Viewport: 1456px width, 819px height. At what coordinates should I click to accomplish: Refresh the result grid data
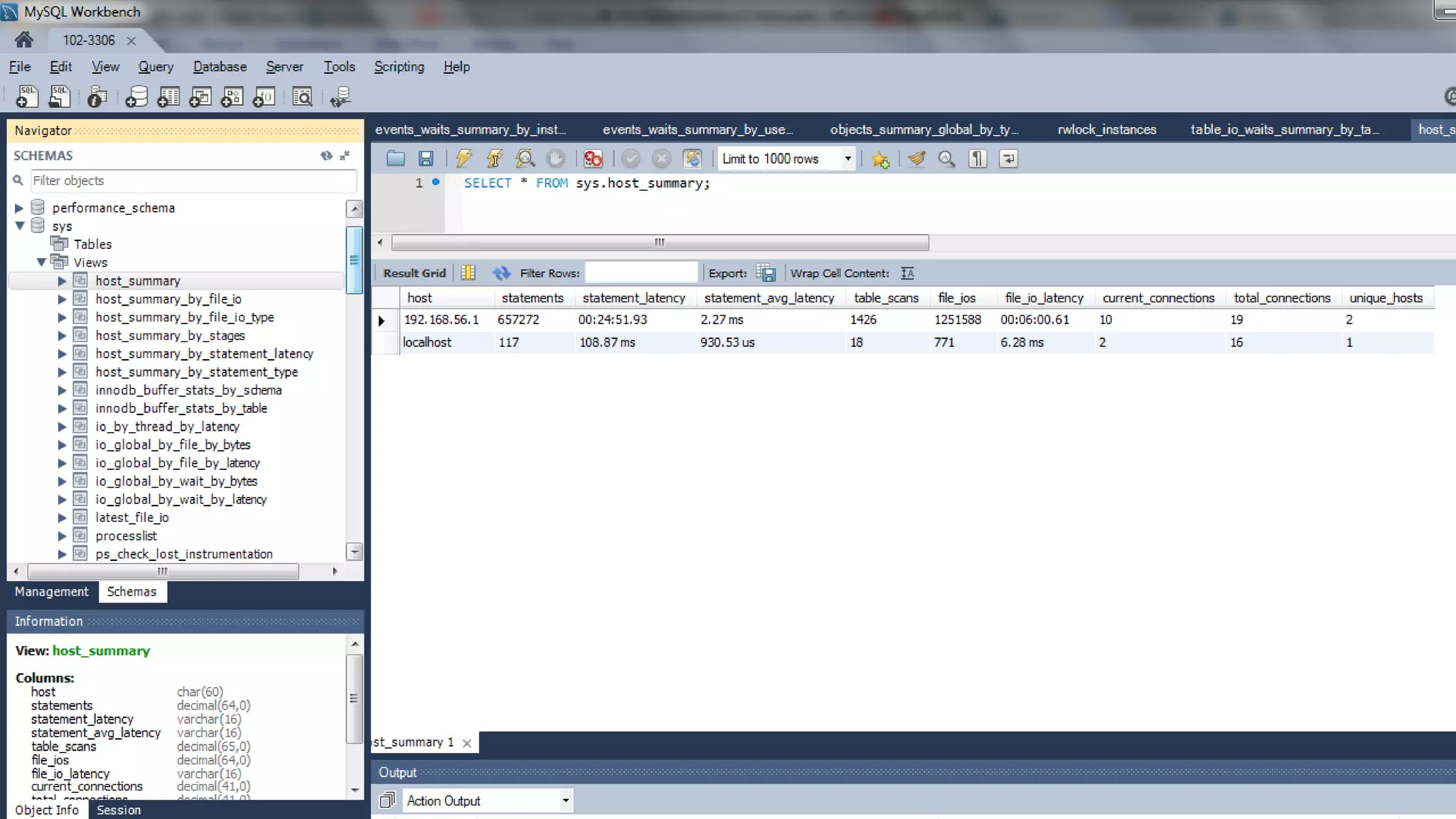click(501, 273)
